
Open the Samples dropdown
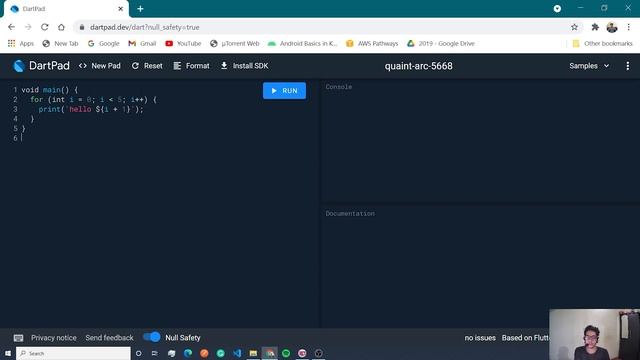click(589, 66)
